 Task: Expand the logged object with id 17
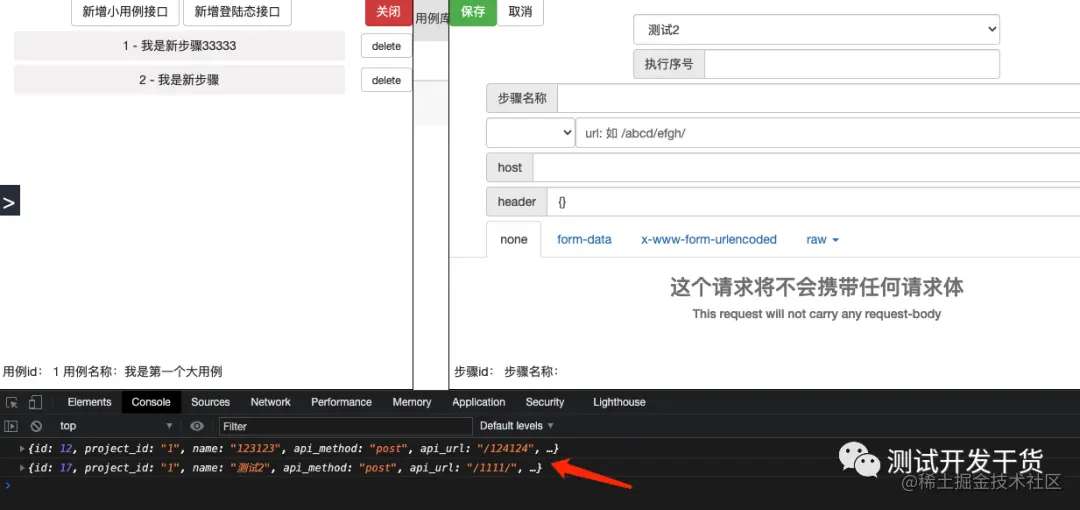click(x=22, y=468)
